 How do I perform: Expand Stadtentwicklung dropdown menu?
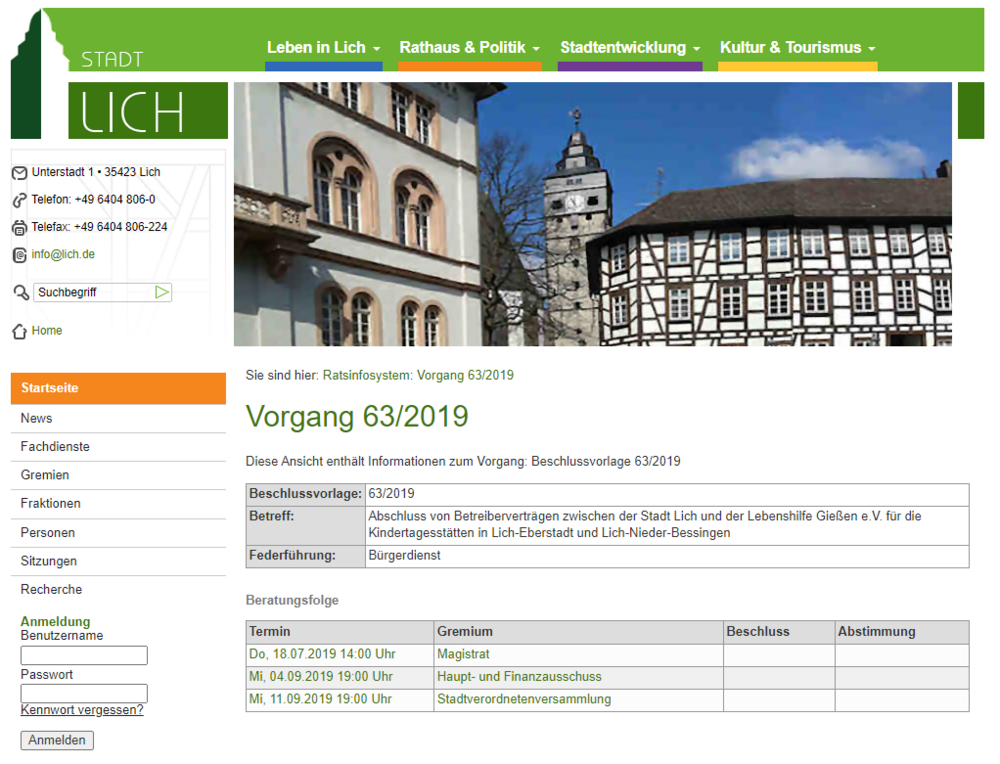629,48
